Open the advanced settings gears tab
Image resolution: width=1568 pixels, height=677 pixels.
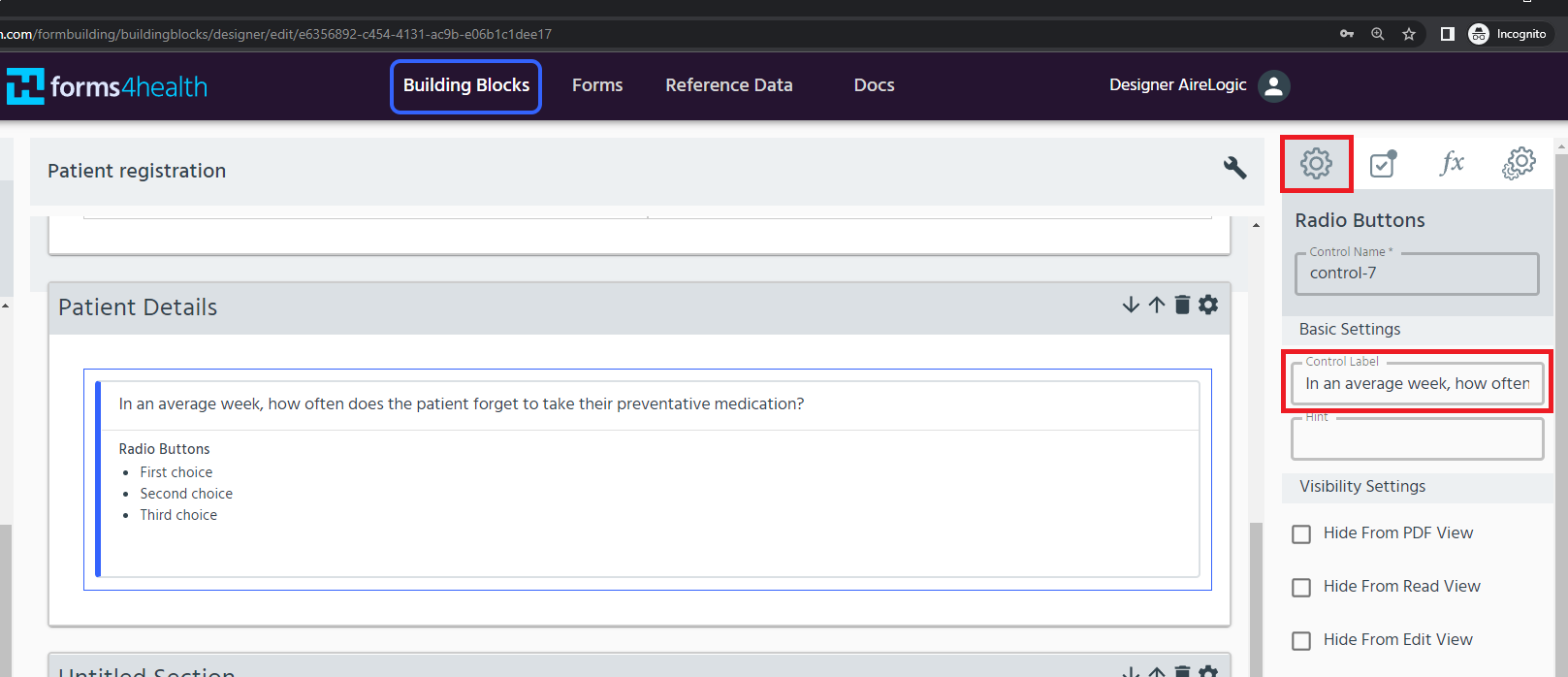click(1520, 163)
